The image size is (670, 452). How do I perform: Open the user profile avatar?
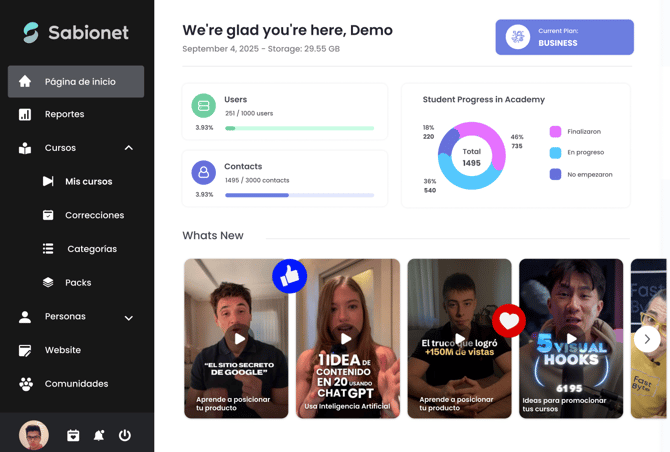(34, 435)
